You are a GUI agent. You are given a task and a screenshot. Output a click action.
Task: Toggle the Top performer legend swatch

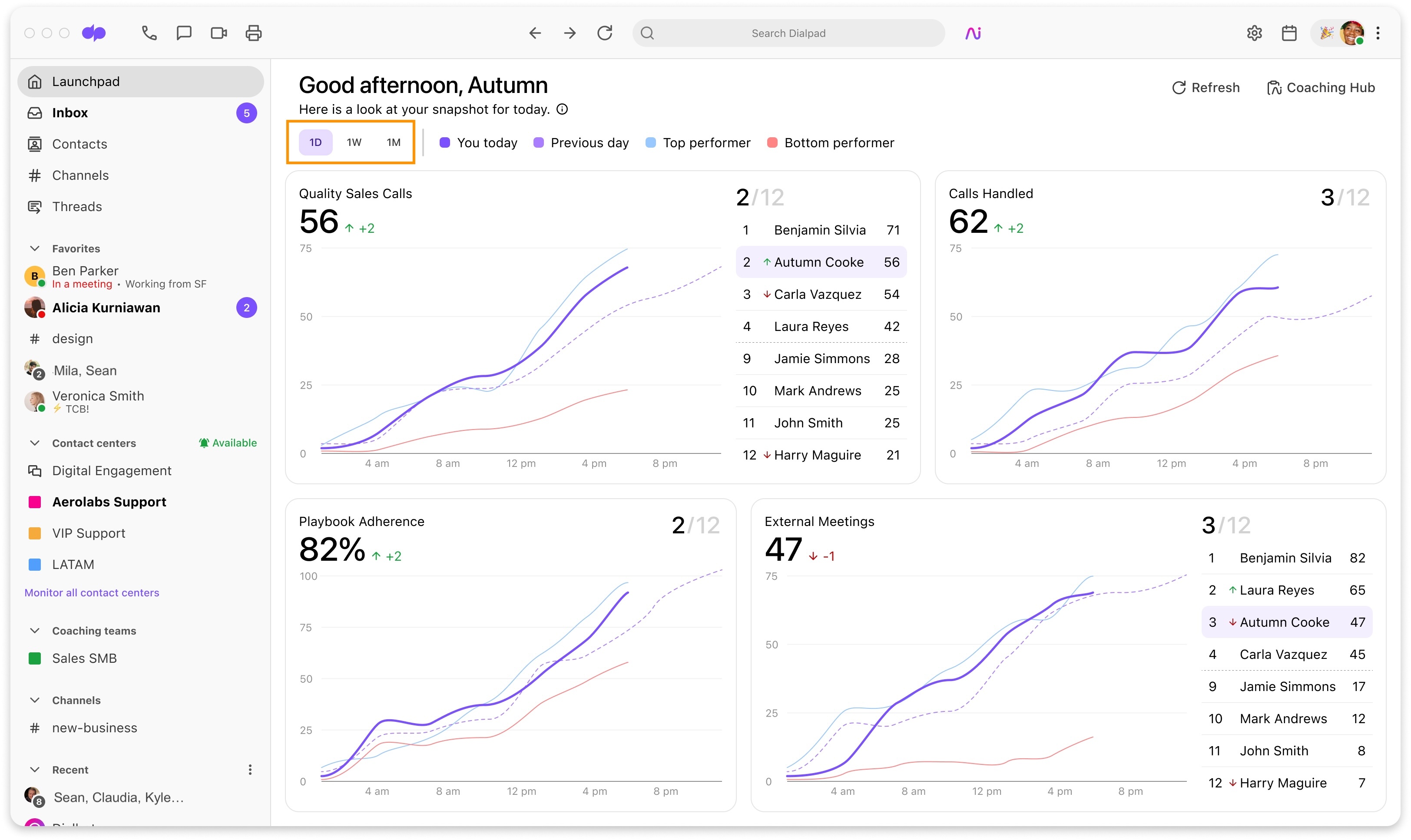pyautogui.click(x=651, y=142)
